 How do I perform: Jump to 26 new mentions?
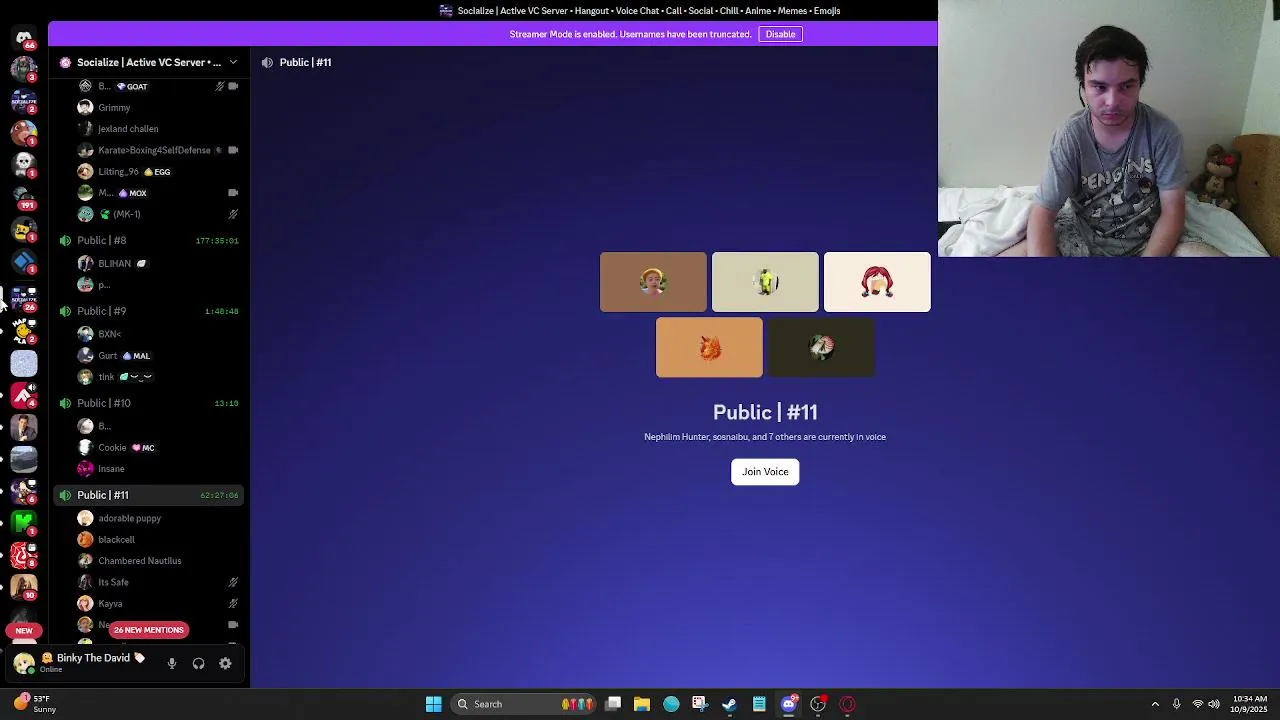(x=149, y=630)
